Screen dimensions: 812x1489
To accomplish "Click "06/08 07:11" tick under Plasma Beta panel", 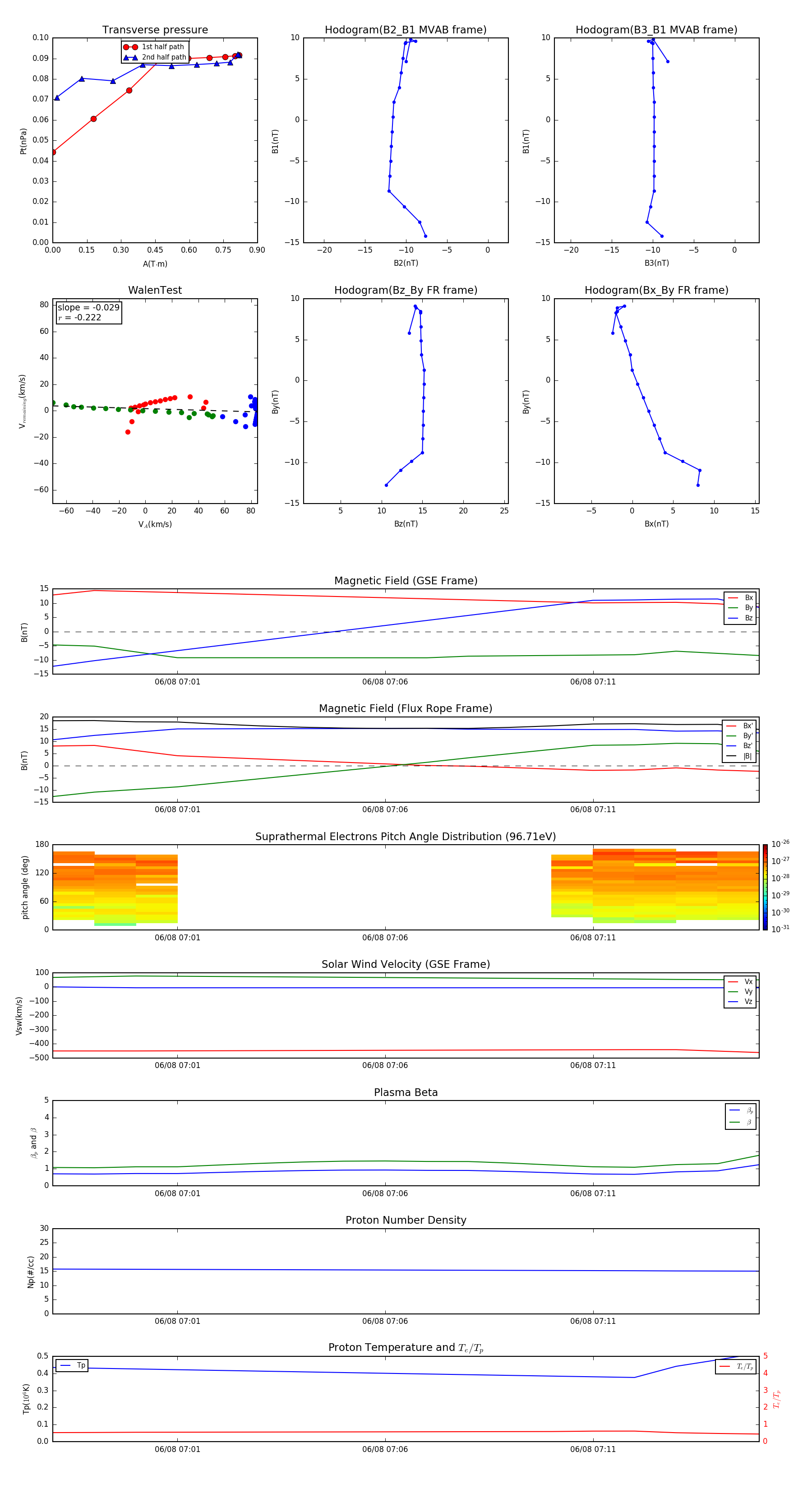I will [x=593, y=1193].
